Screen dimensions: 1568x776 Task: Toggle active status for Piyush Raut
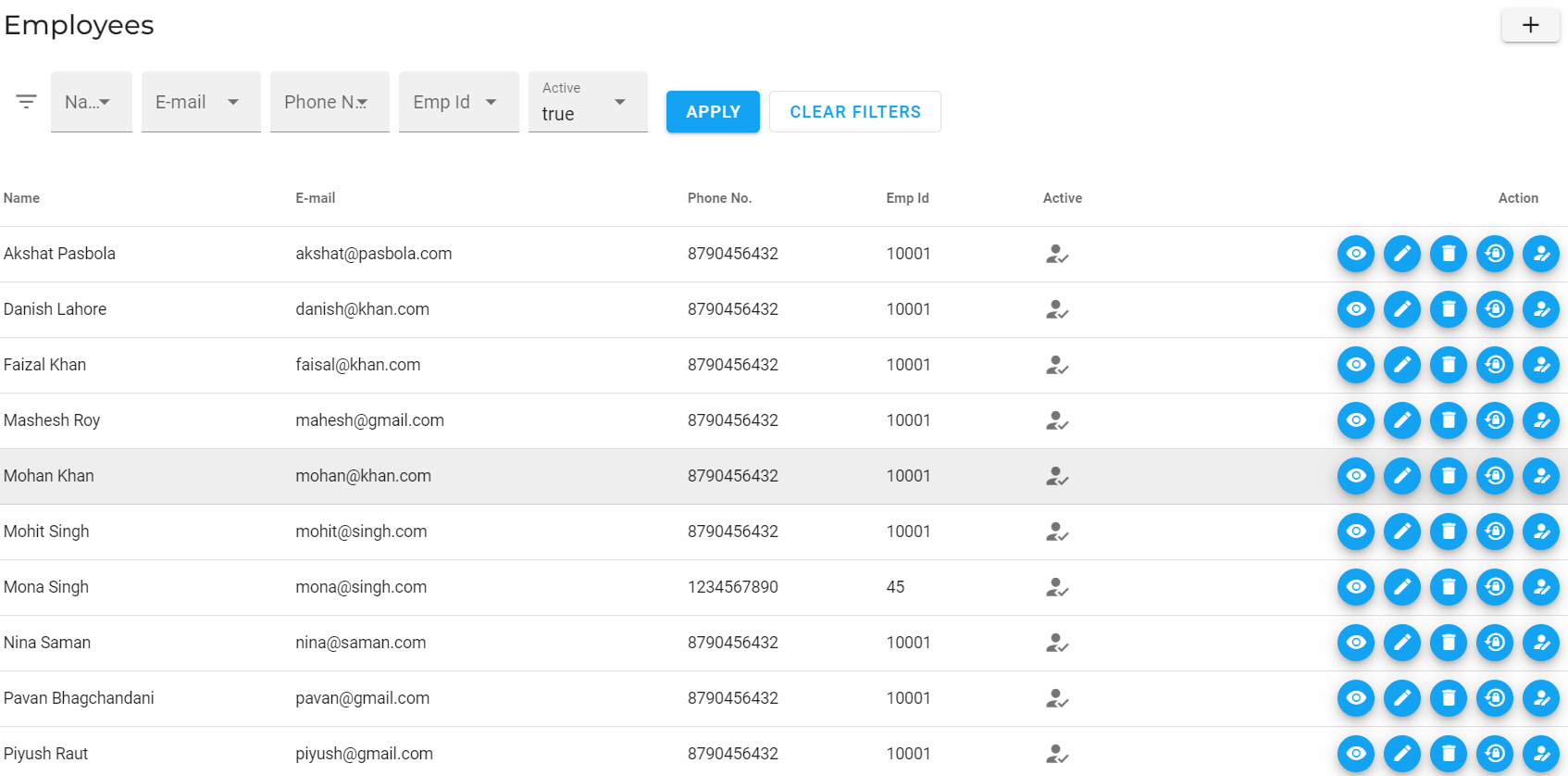pyautogui.click(x=1540, y=754)
